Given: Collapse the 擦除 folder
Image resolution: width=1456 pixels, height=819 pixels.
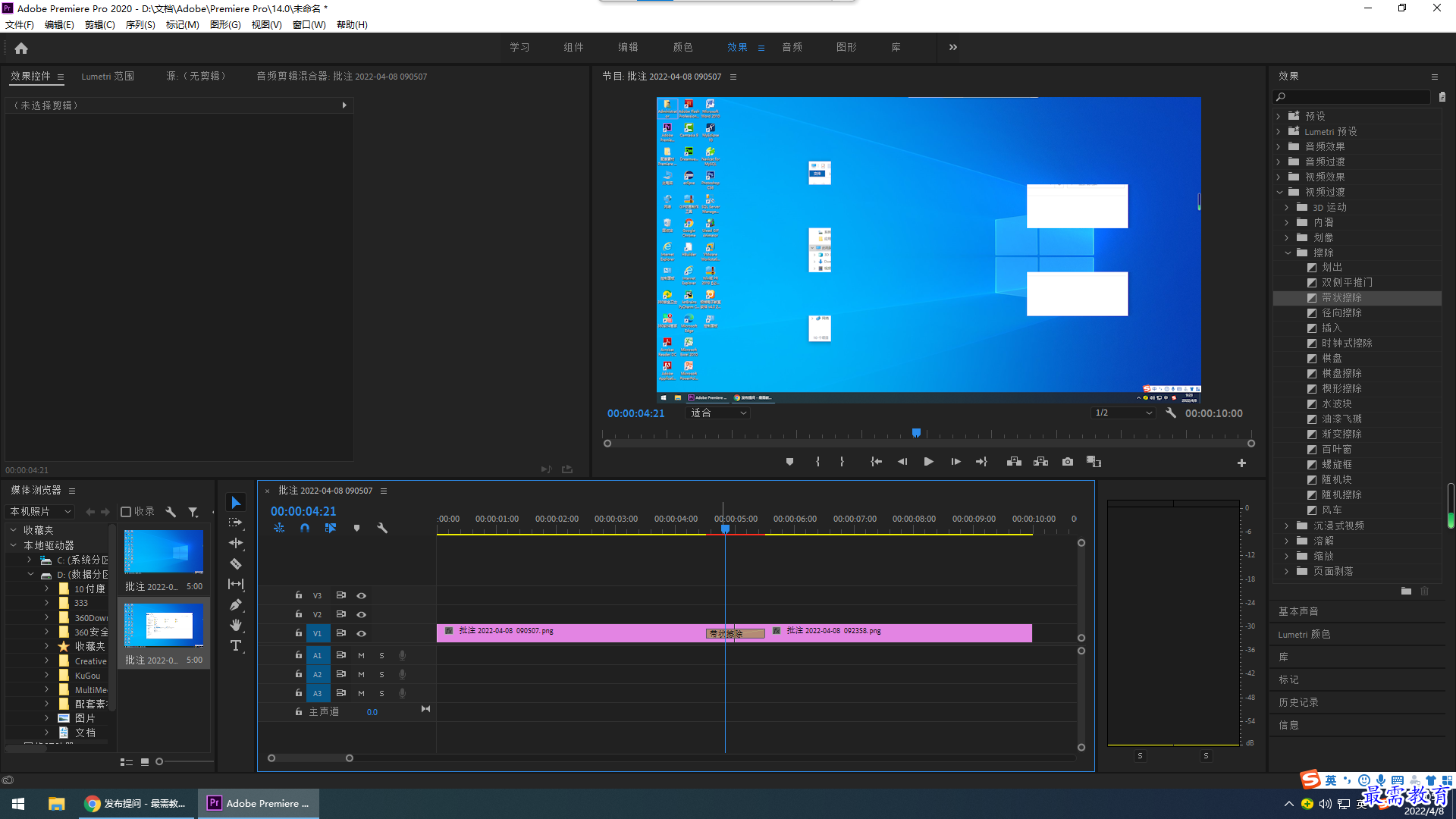Looking at the screenshot, I should tap(1288, 253).
